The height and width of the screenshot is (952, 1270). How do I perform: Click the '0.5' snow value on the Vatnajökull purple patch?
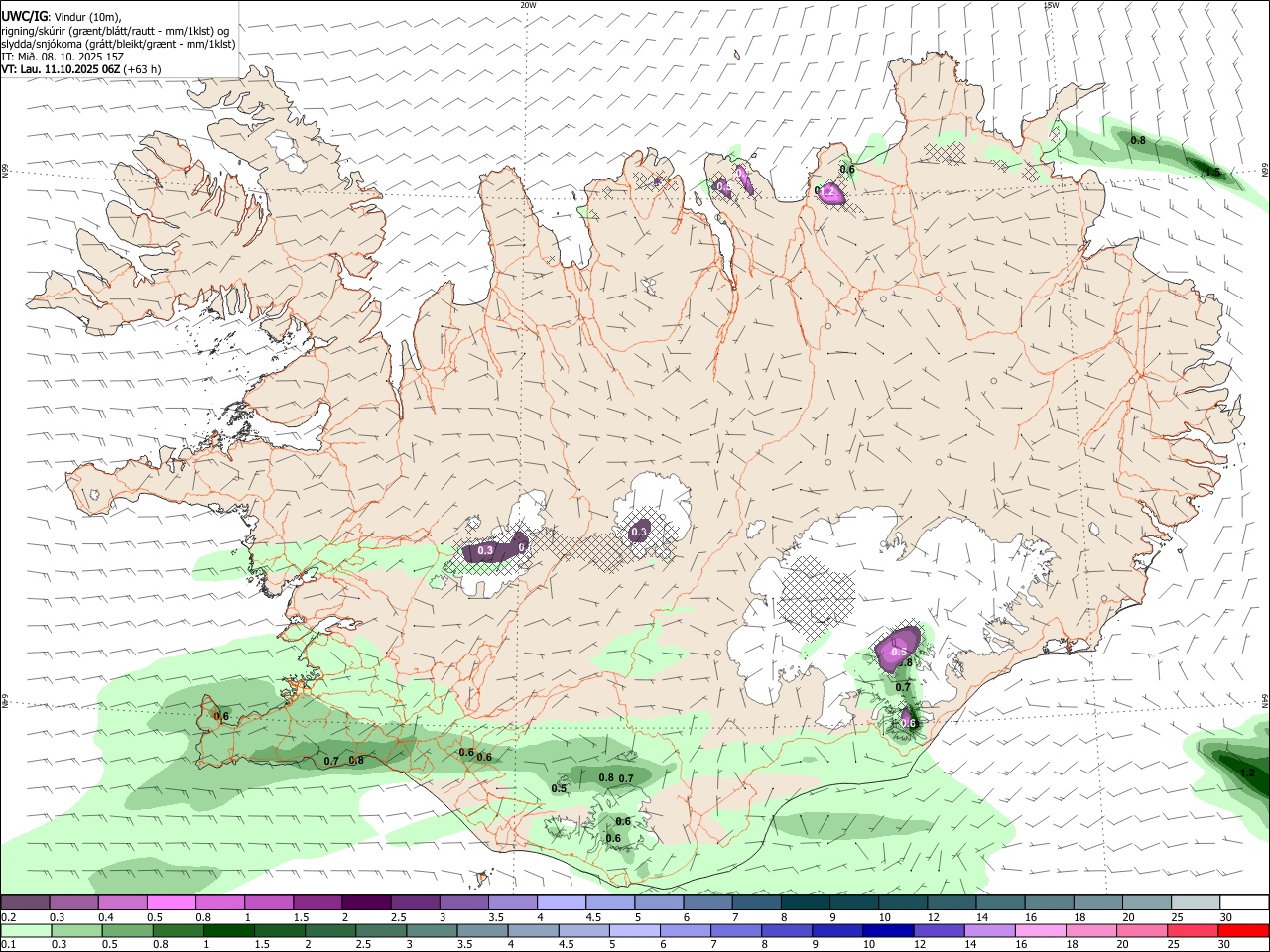pyautogui.click(x=898, y=652)
